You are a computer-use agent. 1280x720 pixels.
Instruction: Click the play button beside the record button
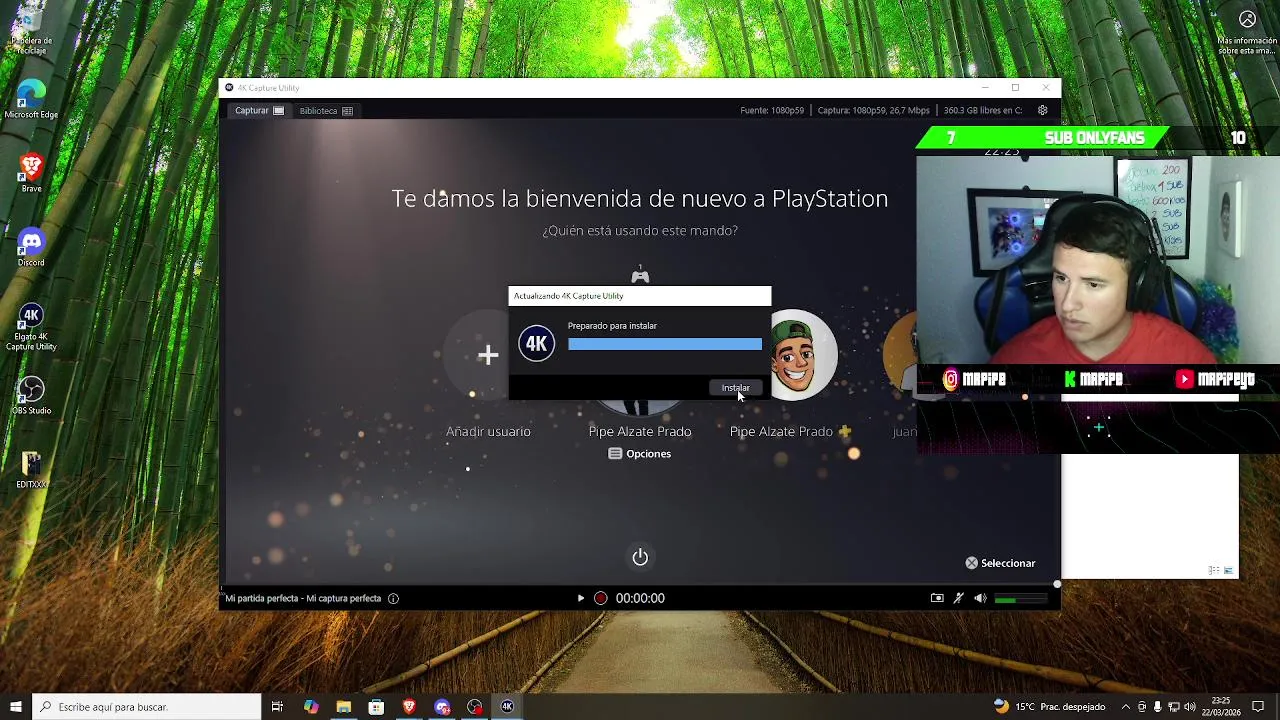tap(580, 598)
